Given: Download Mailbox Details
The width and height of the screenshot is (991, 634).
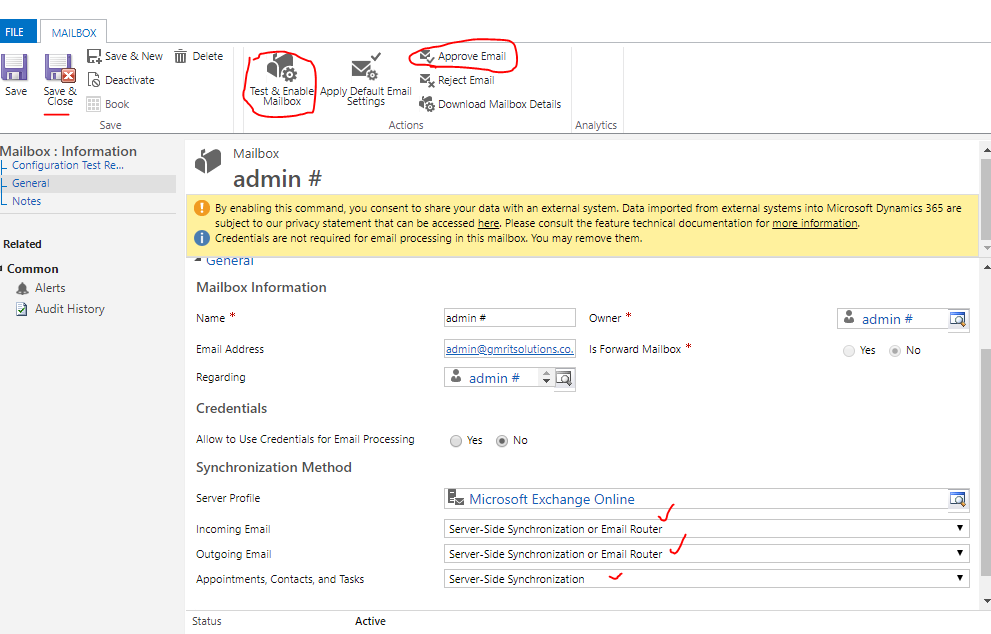Looking at the screenshot, I should coord(490,104).
